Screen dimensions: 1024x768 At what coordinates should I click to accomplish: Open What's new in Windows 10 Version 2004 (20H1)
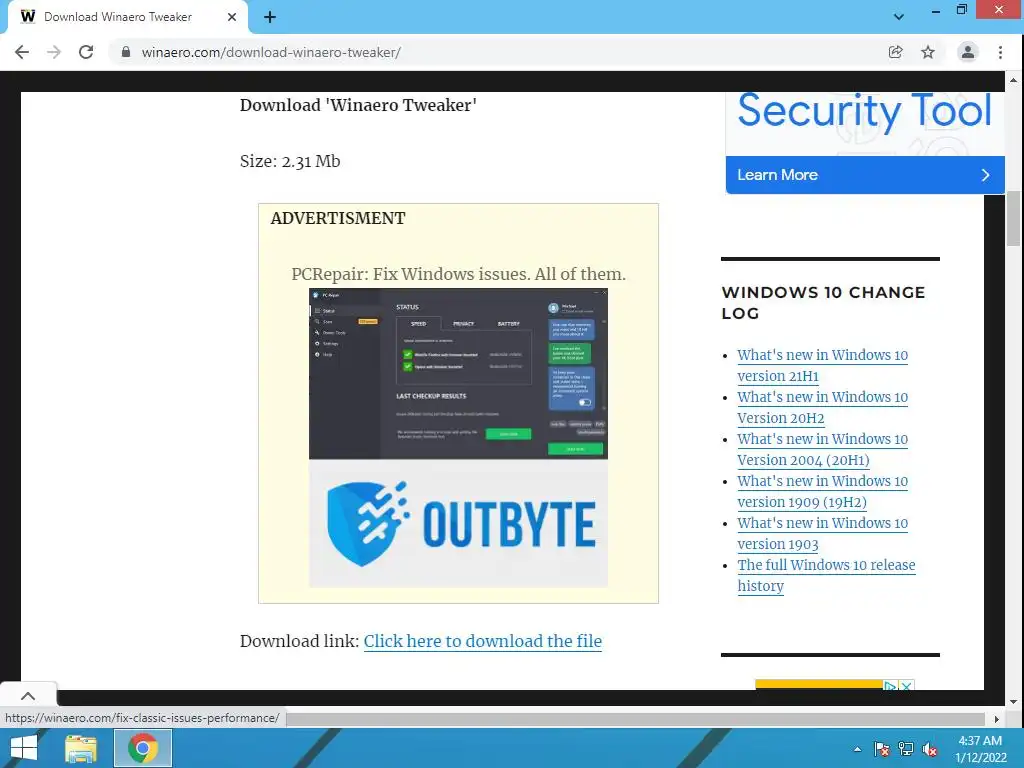coord(822,449)
